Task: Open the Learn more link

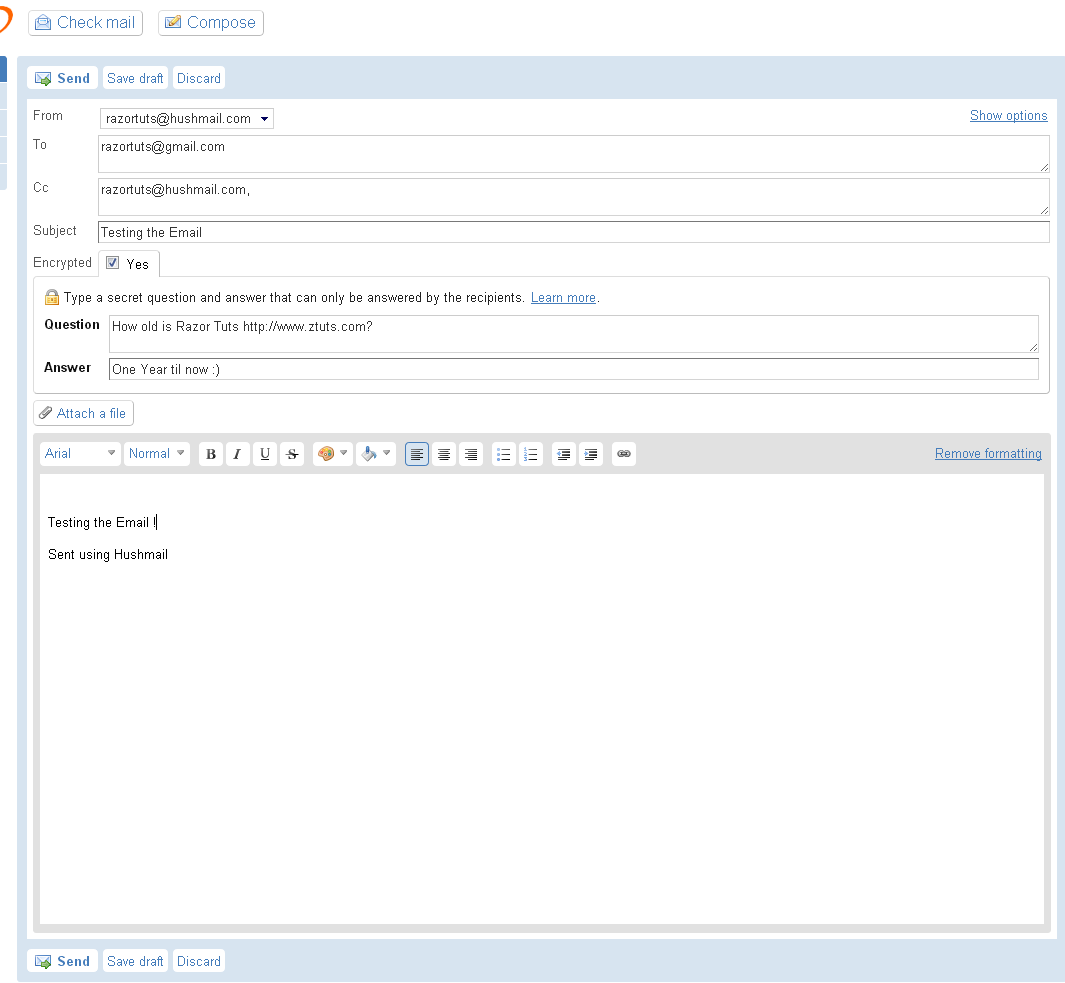Action: tap(563, 298)
